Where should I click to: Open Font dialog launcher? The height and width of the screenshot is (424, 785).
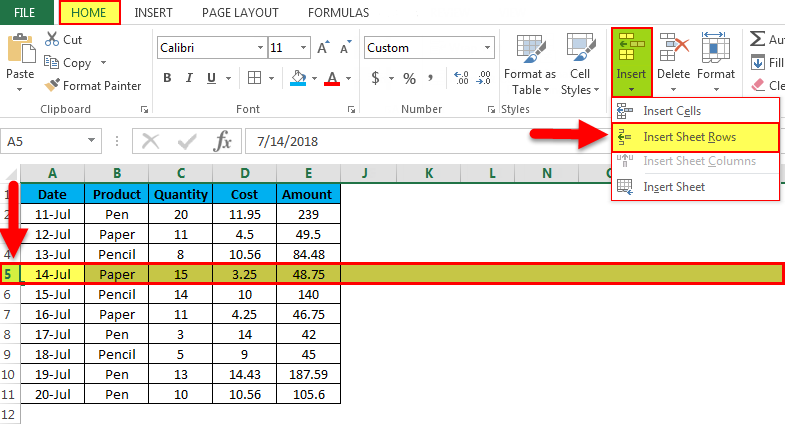click(x=351, y=110)
